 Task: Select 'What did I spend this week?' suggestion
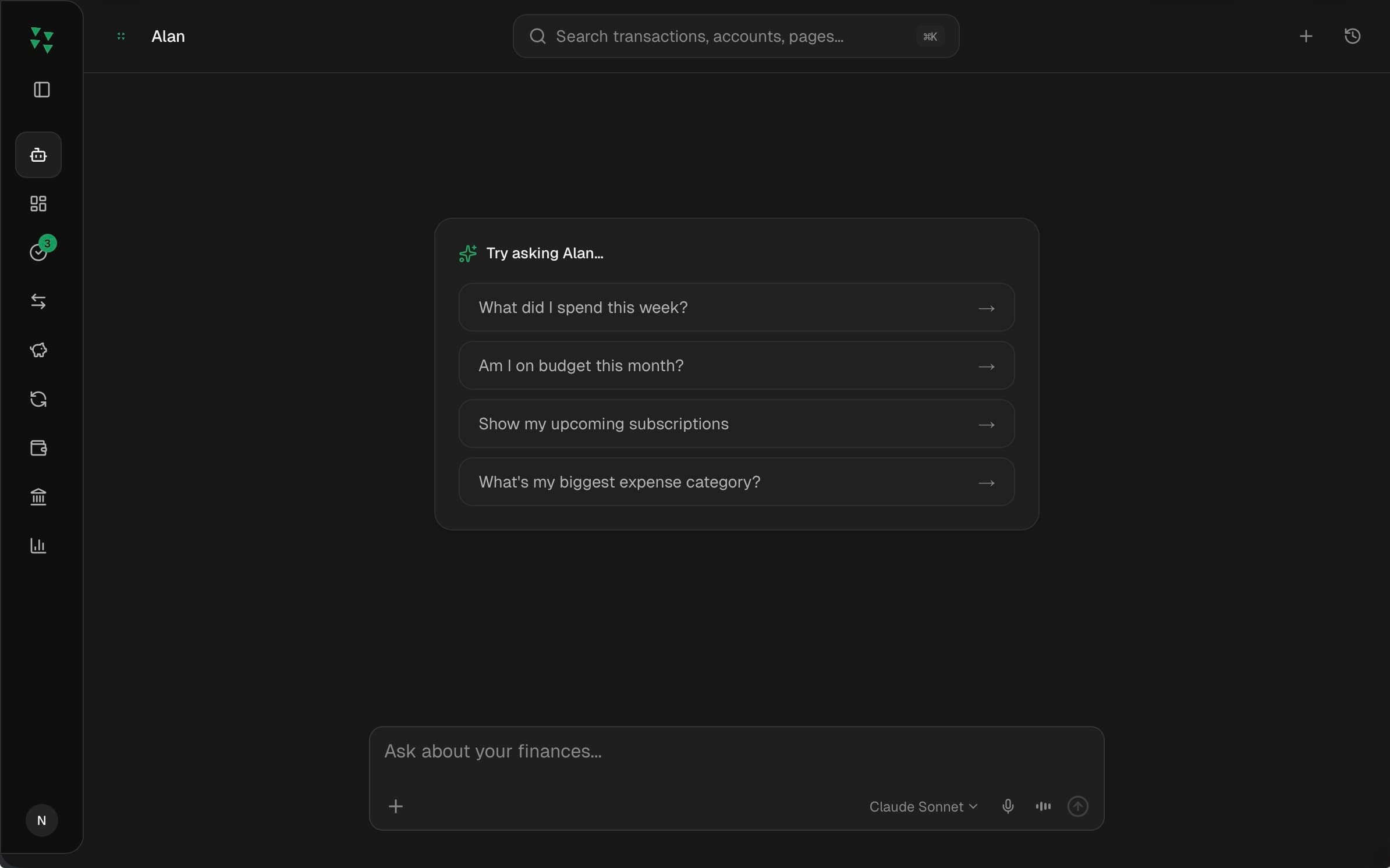click(x=736, y=307)
